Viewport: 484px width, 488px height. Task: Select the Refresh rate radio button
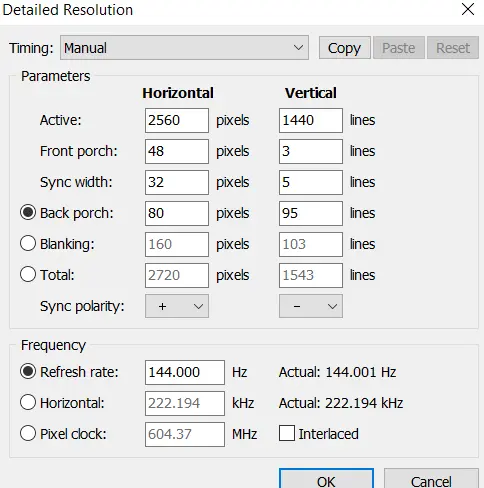pyautogui.click(x=28, y=372)
